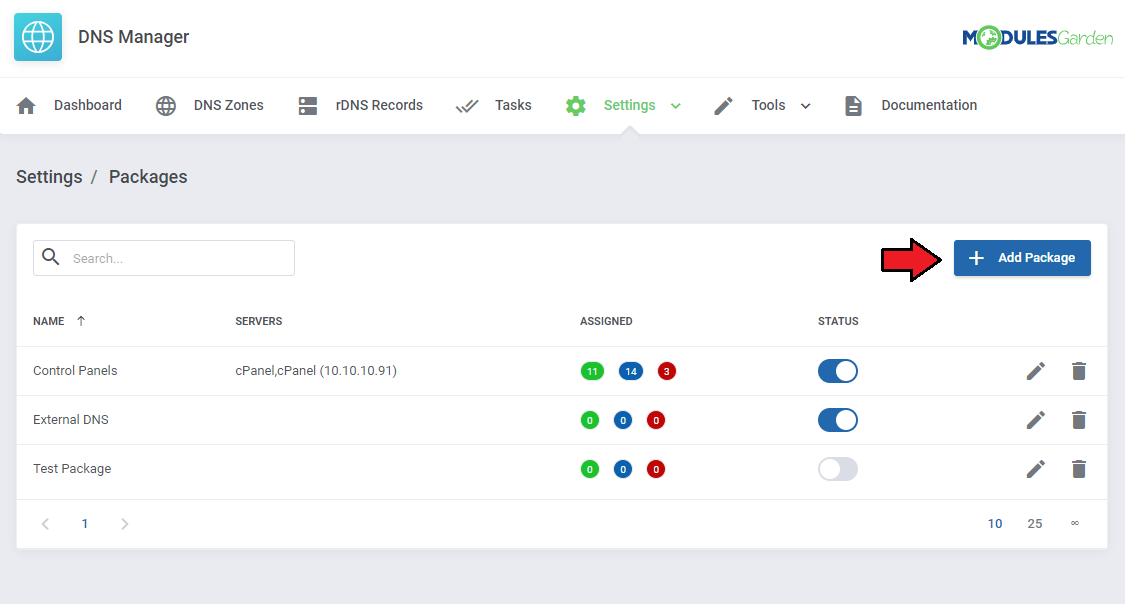The image size is (1125, 604).
Task: Click the Tasks double-check icon
Action: point(467,106)
